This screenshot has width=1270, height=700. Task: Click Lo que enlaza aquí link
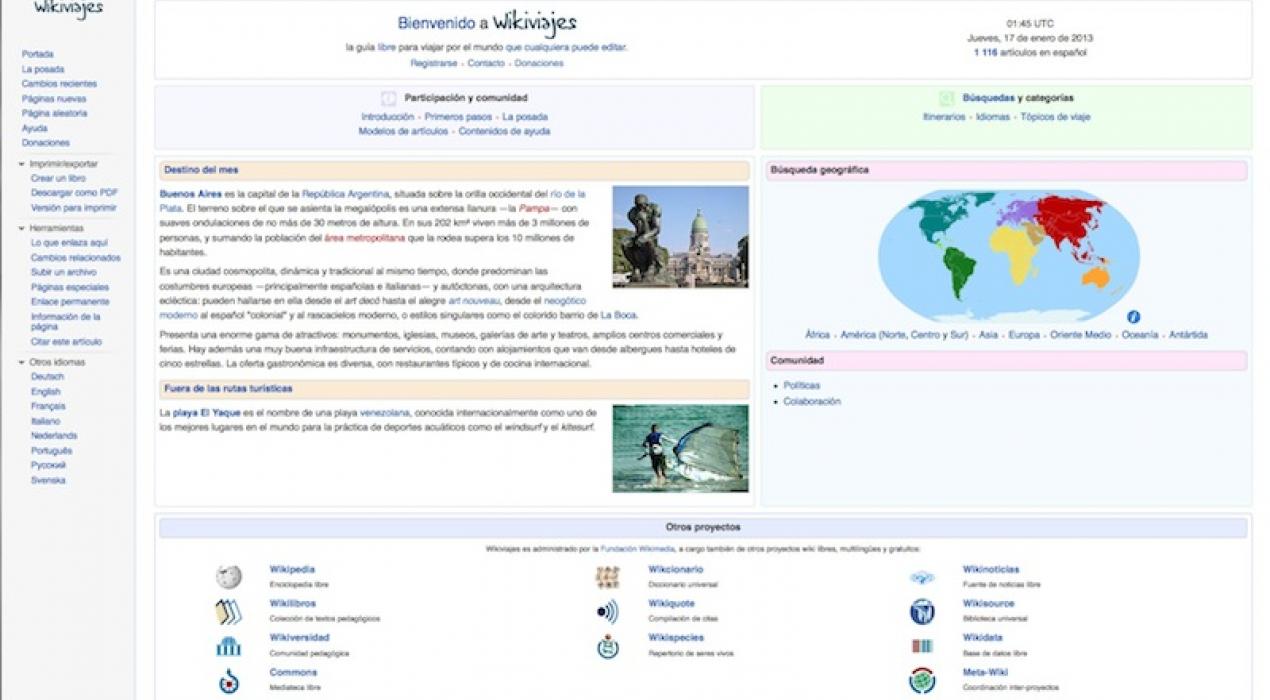coord(69,243)
